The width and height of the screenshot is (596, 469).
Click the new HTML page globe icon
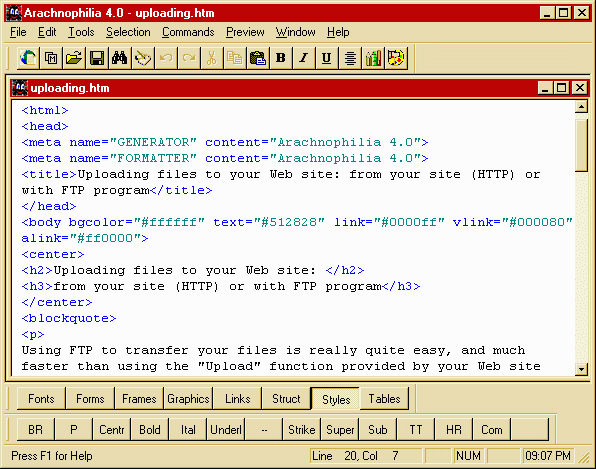point(29,58)
